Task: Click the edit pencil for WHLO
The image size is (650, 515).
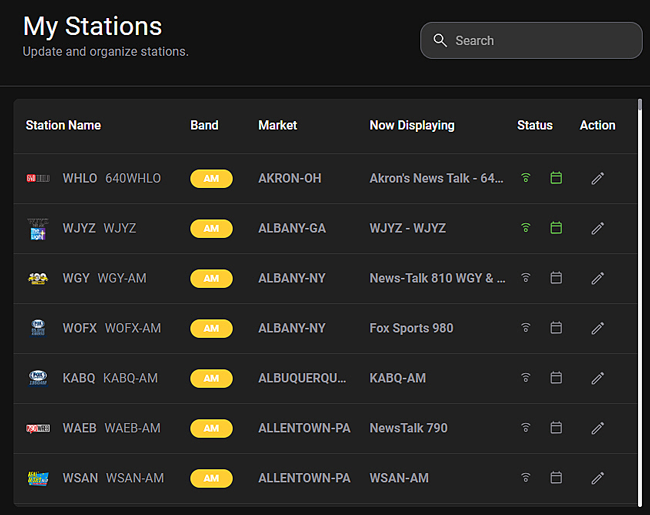Action: tap(597, 178)
